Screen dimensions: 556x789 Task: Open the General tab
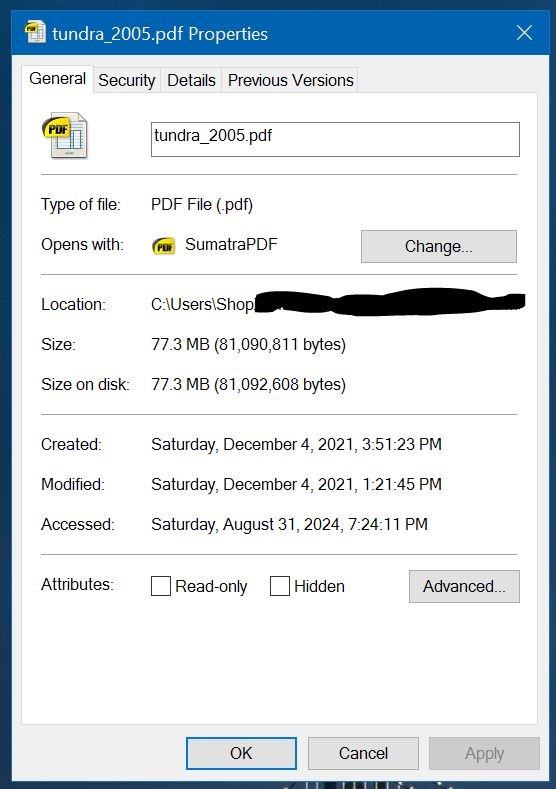(x=57, y=78)
